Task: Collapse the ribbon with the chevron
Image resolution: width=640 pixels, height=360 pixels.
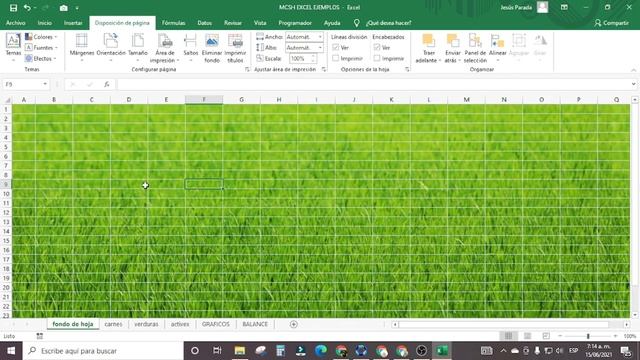Action: point(633,70)
